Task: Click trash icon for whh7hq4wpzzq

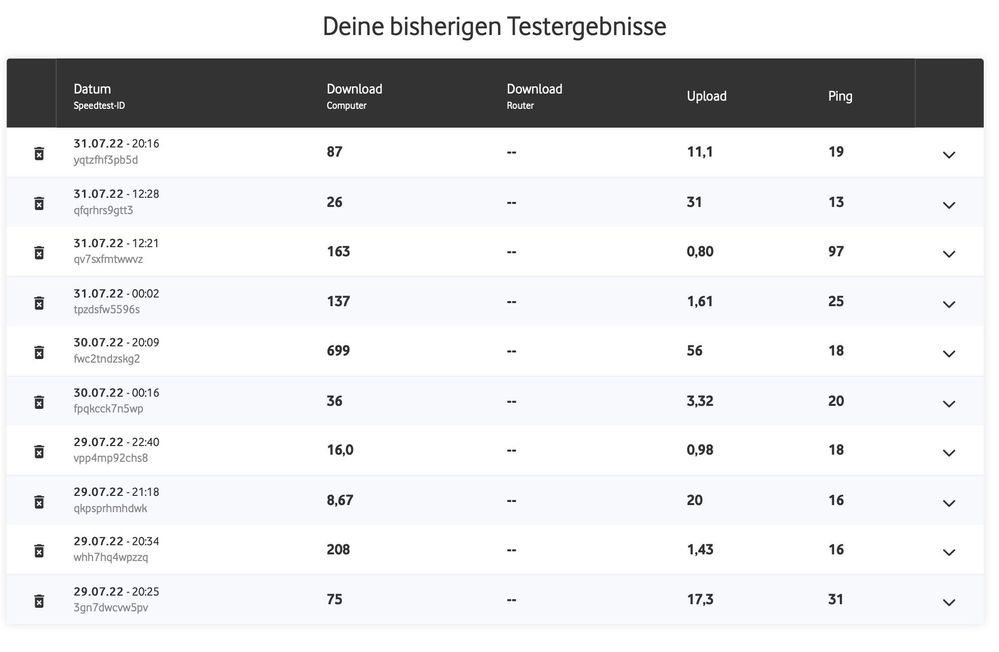Action: pyautogui.click(x=39, y=551)
